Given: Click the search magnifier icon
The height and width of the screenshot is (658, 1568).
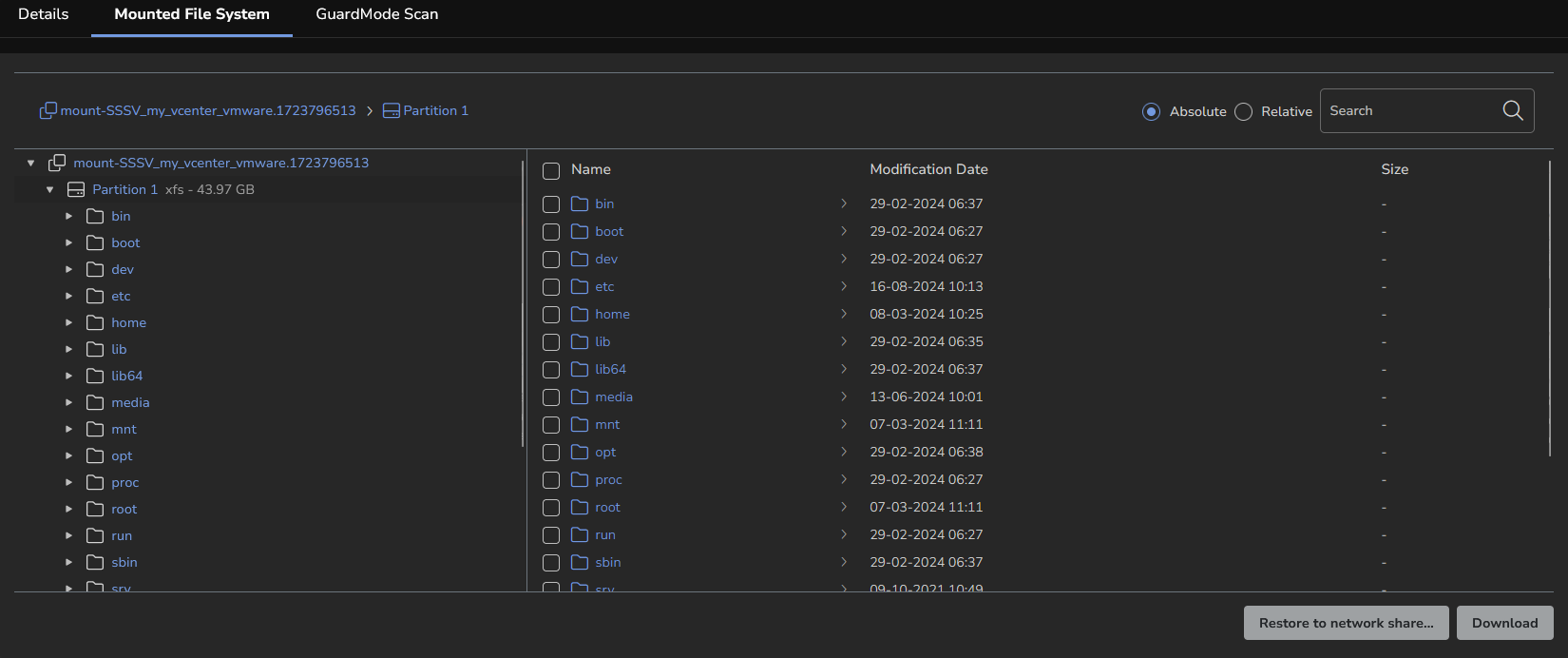Looking at the screenshot, I should 1512,111.
